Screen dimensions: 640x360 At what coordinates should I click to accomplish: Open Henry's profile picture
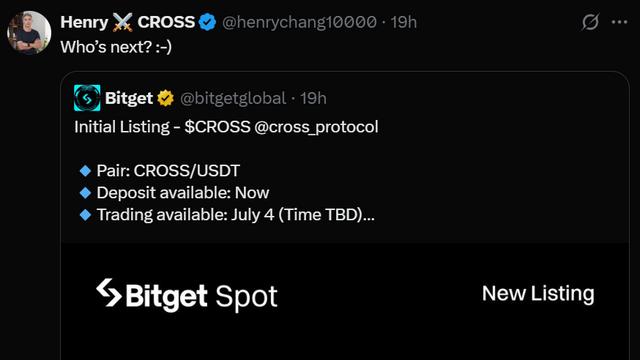click(29, 33)
